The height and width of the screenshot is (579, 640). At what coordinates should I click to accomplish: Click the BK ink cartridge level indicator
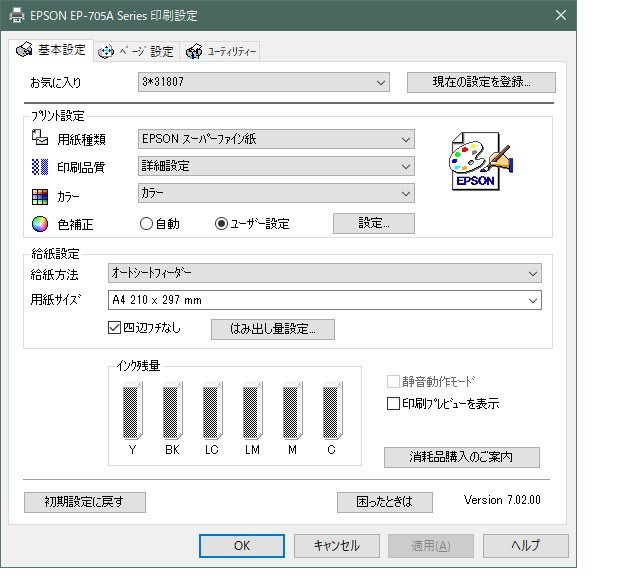tap(172, 413)
